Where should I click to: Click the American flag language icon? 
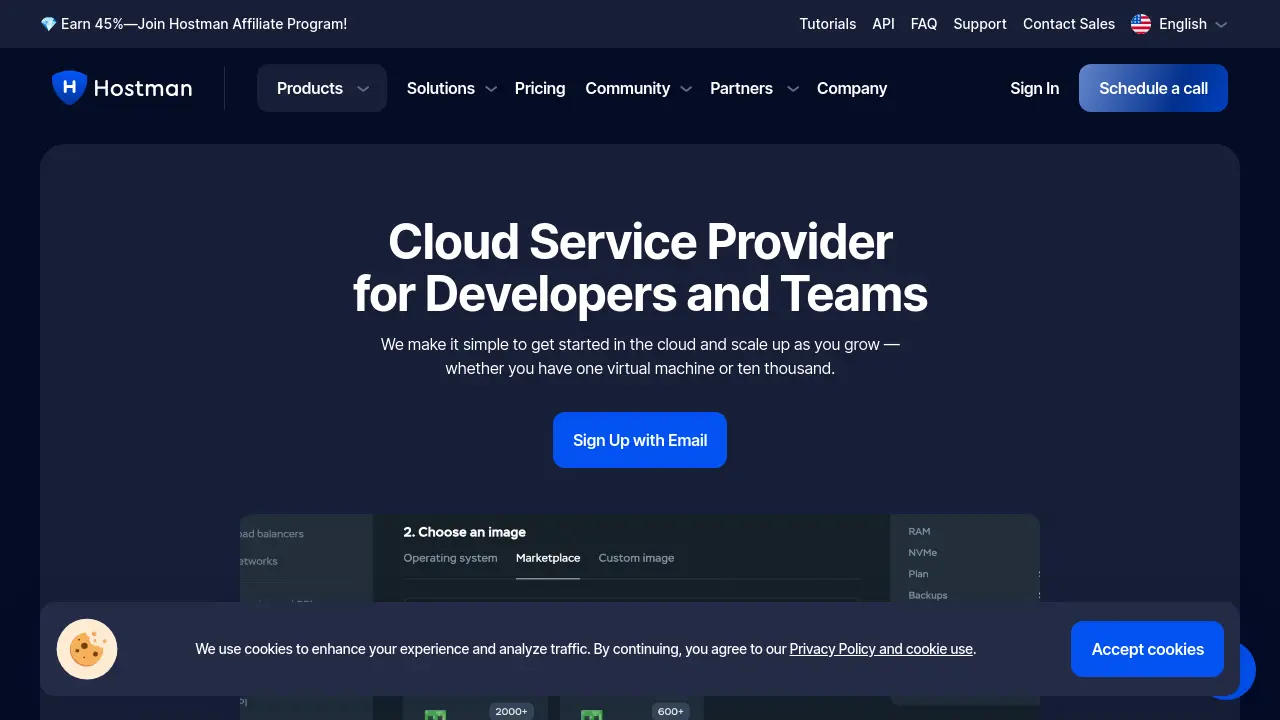(1140, 24)
